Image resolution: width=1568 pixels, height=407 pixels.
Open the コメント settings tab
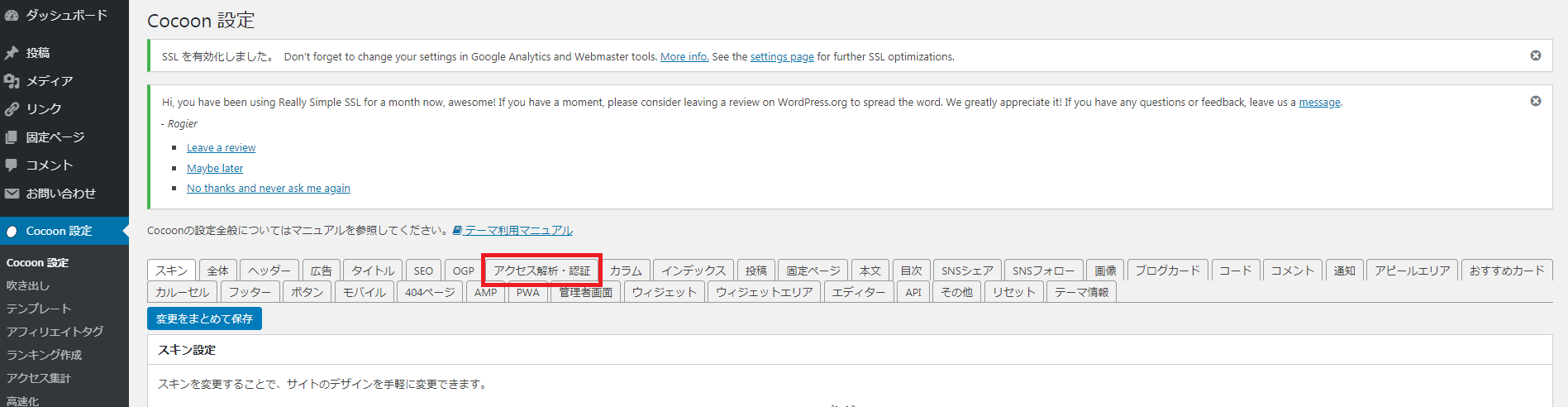pyautogui.click(x=1292, y=271)
